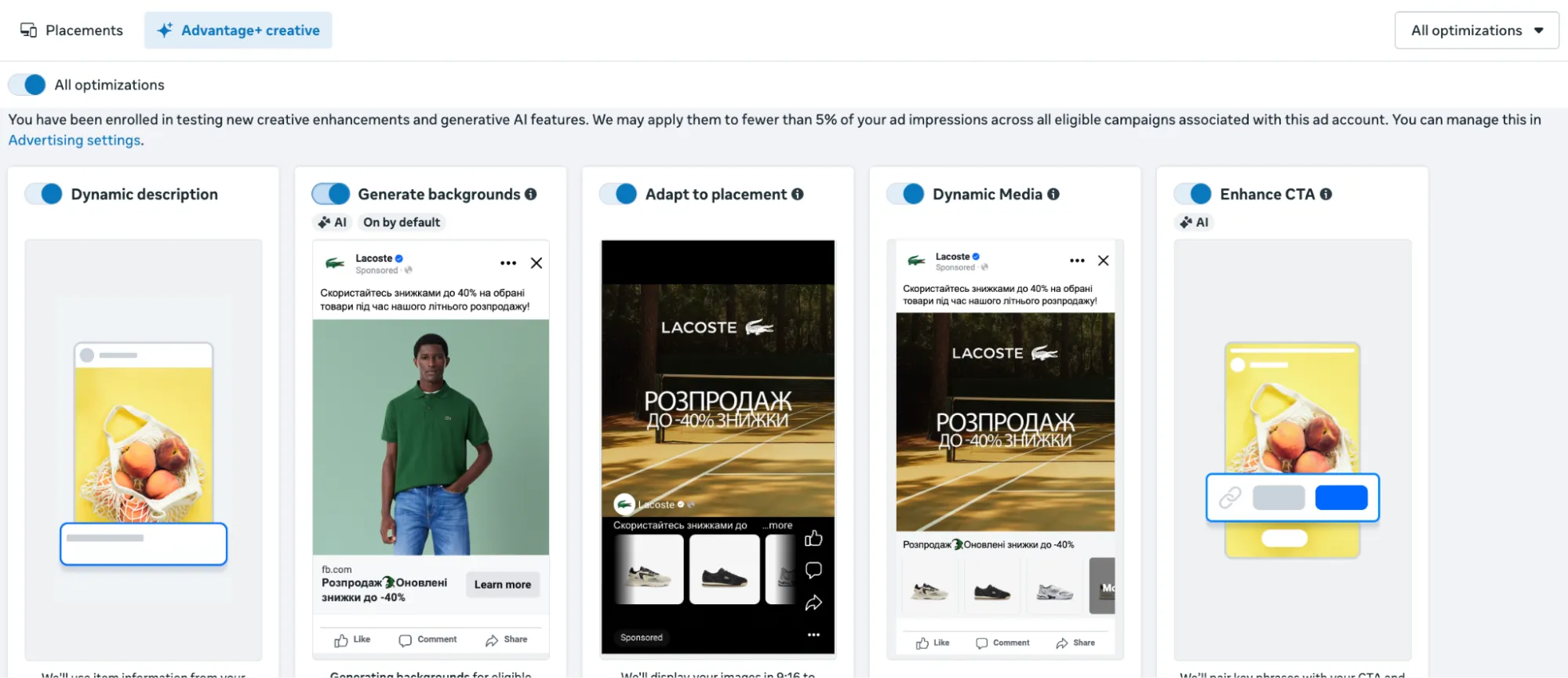Click thumbs-up icon in Adapt to placement preview

tap(813, 538)
